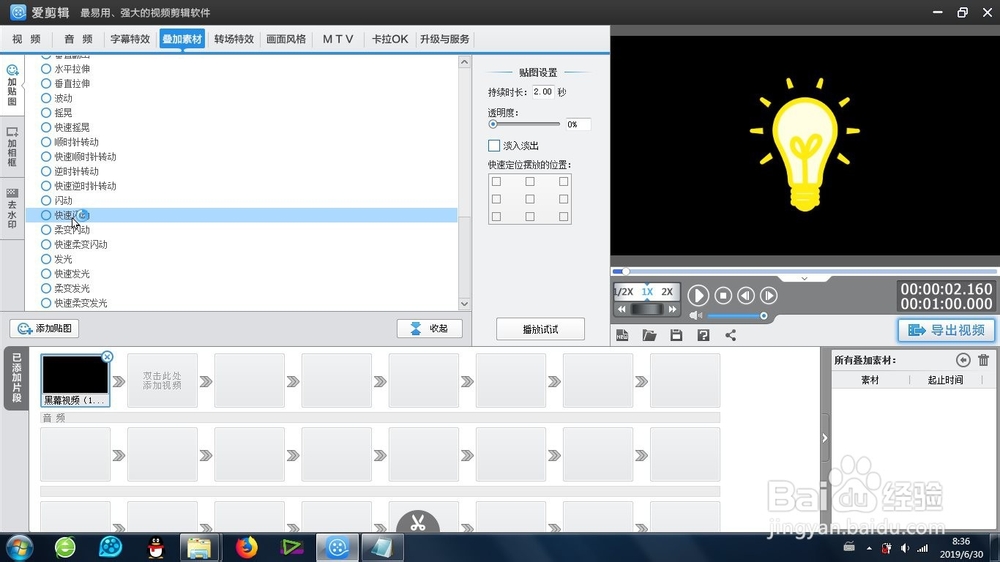Click the locate-material arrow icon

point(963,360)
